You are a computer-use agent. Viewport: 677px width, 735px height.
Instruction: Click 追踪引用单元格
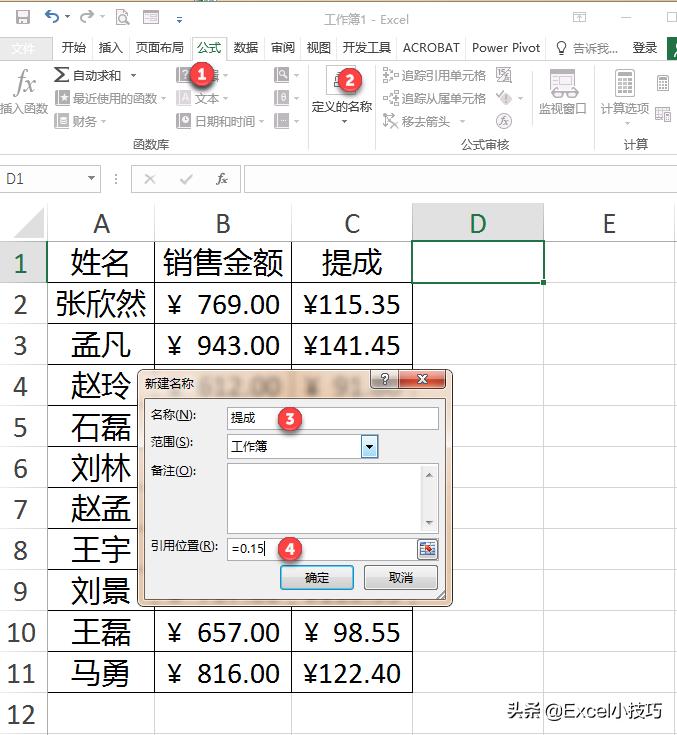[x=434, y=75]
